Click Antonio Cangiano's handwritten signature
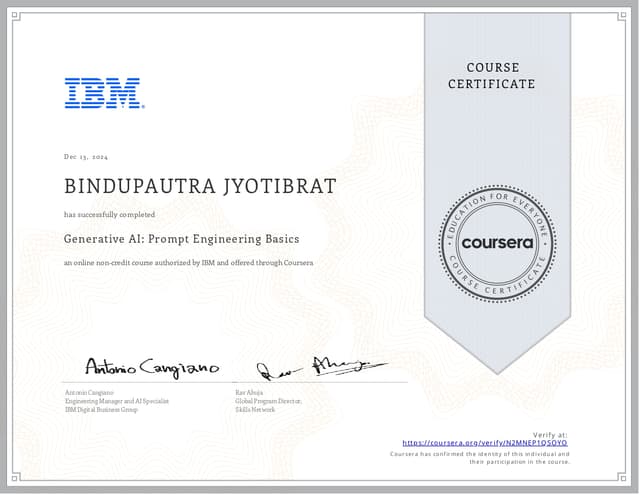Screen dimensions: 640x495 (x=151, y=366)
